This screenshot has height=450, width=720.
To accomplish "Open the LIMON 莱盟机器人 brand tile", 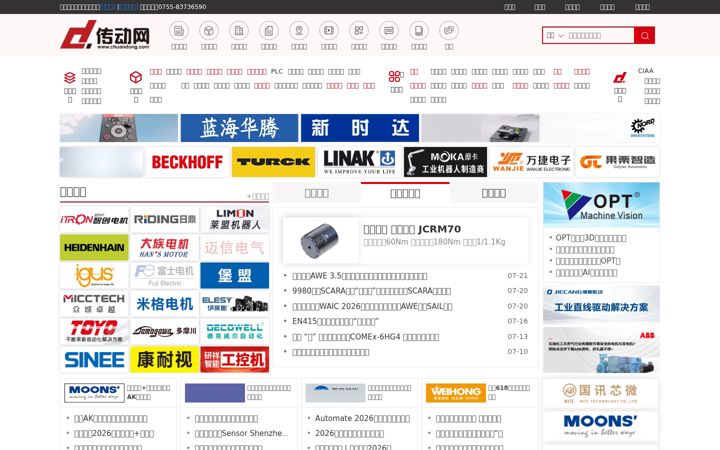I will [235, 219].
